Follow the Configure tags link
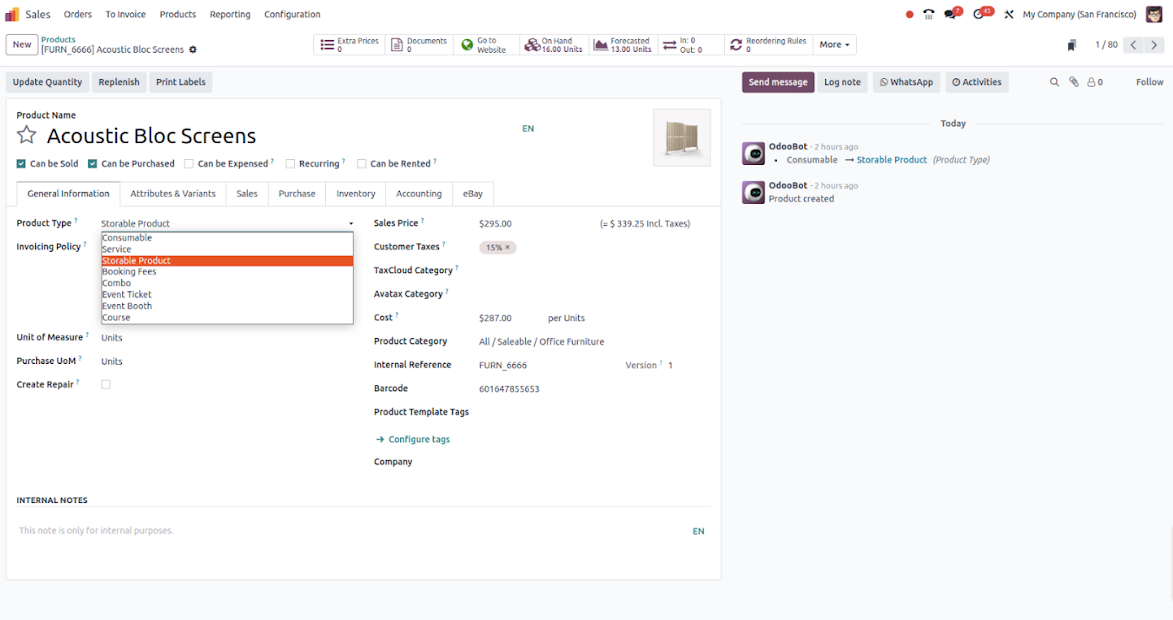This screenshot has height=620, width=1173. click(x=418, y=439)
